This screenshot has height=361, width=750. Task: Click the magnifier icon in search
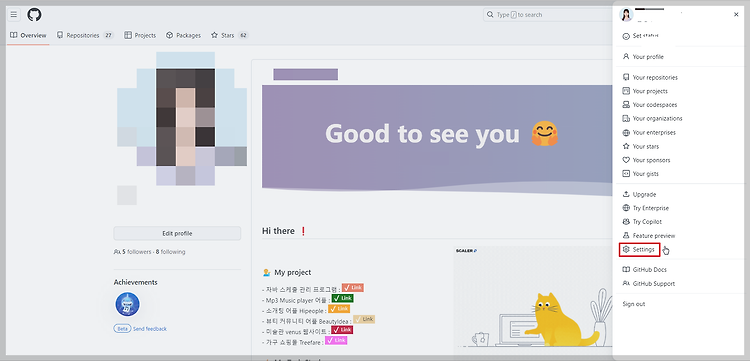pos(490,15)
